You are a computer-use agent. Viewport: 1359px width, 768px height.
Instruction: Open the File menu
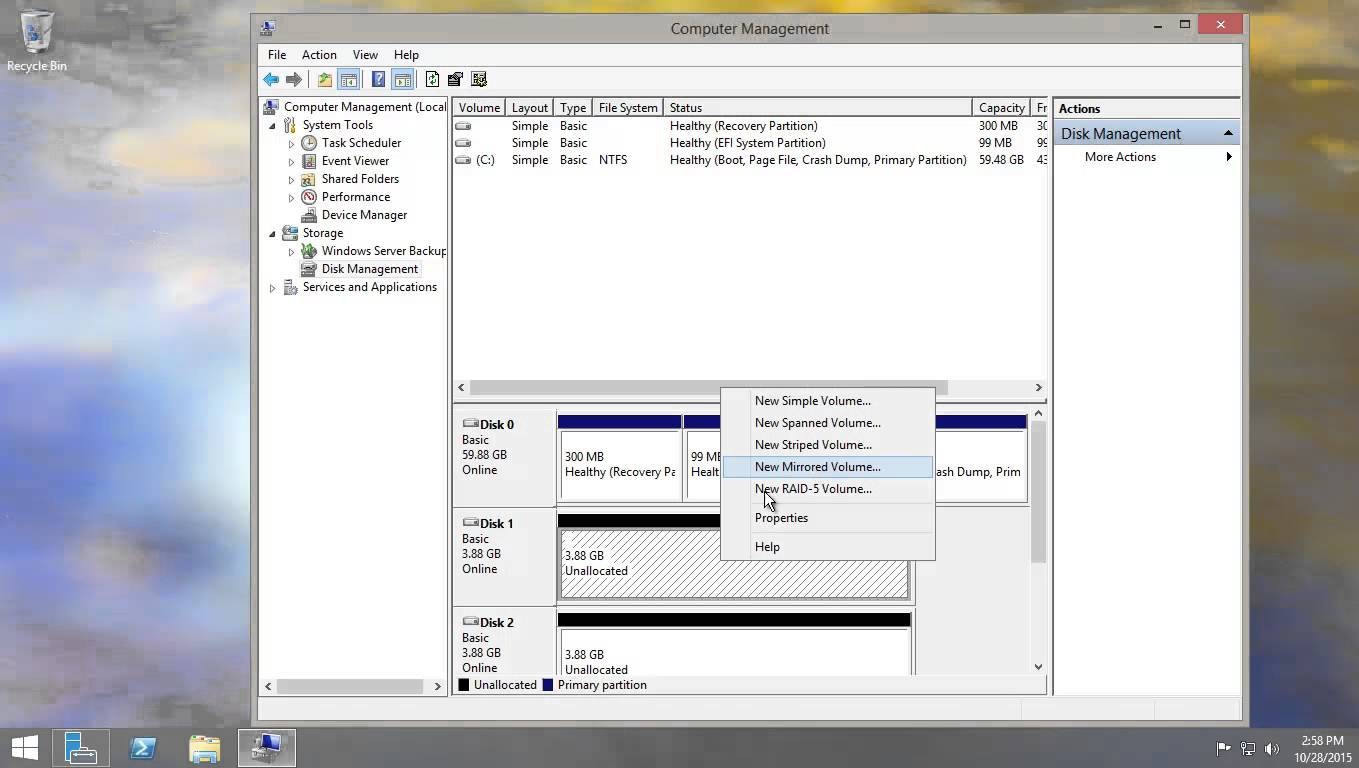click(277, 55)
